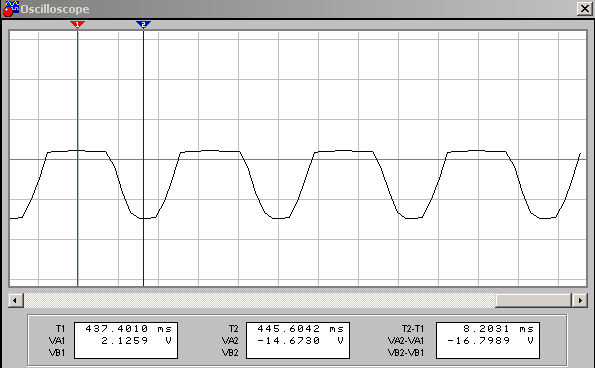This screenshot has width=595, height=368.
Task: Select the VA2-VA1 reading -16.7989 V
Action: pos(490,341)
